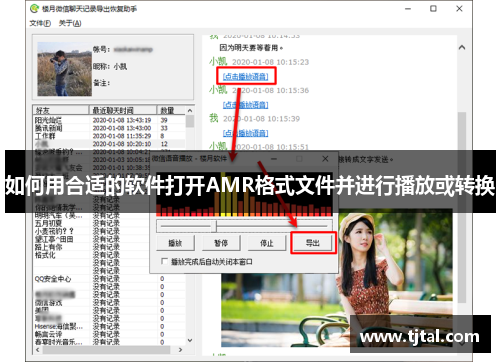The height and width of the screenshot is (362, 500).
Task: Open the 文件(F) menu
Action: [40, 23]
